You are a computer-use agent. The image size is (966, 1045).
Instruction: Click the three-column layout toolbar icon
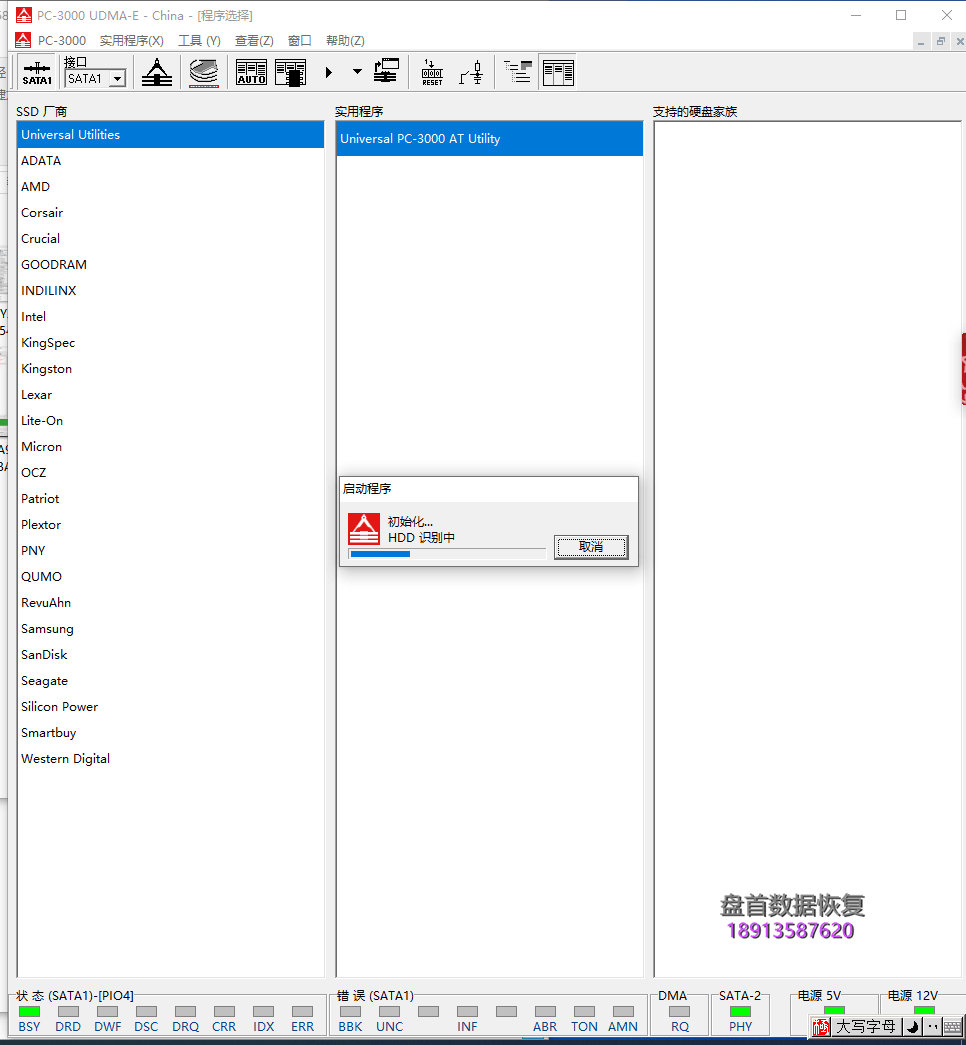[x=558, y=72]
